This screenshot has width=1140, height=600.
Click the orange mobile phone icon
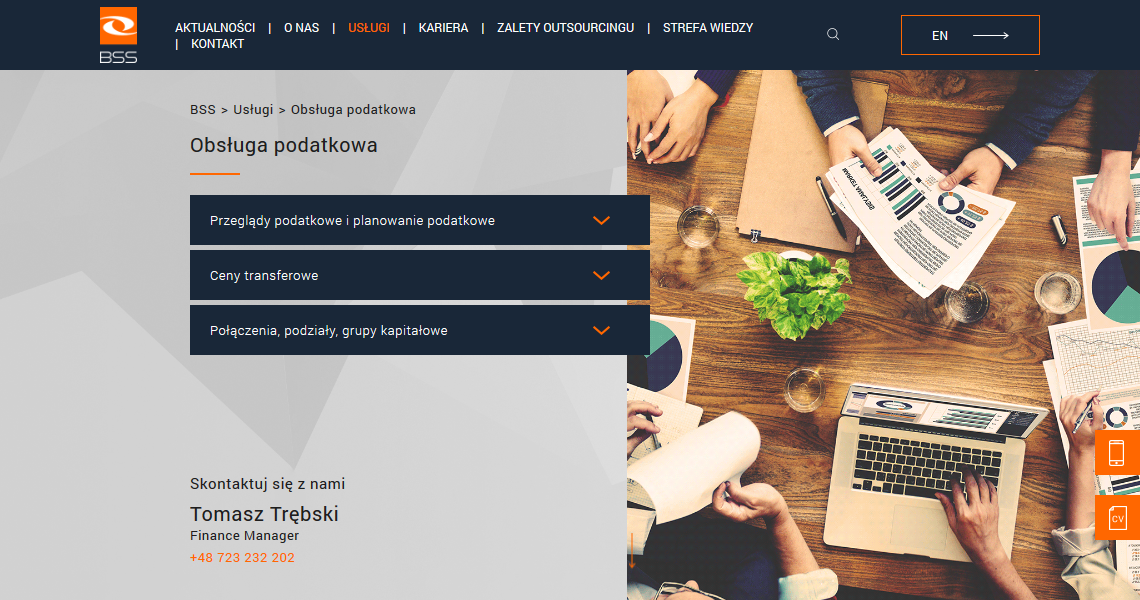pyautogui.click(x=1117, y=452)
